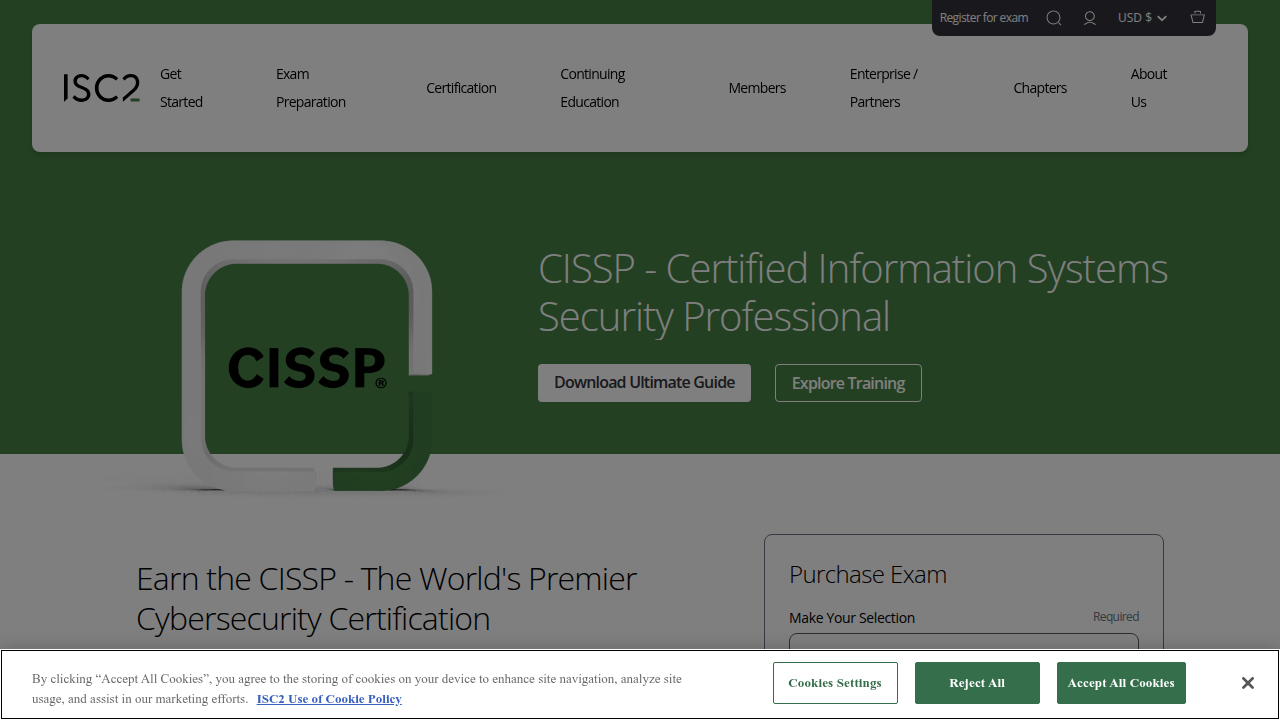Open Cookies Settings
1280x720 pixels.
pyautogui.click(x=835, y=683)
